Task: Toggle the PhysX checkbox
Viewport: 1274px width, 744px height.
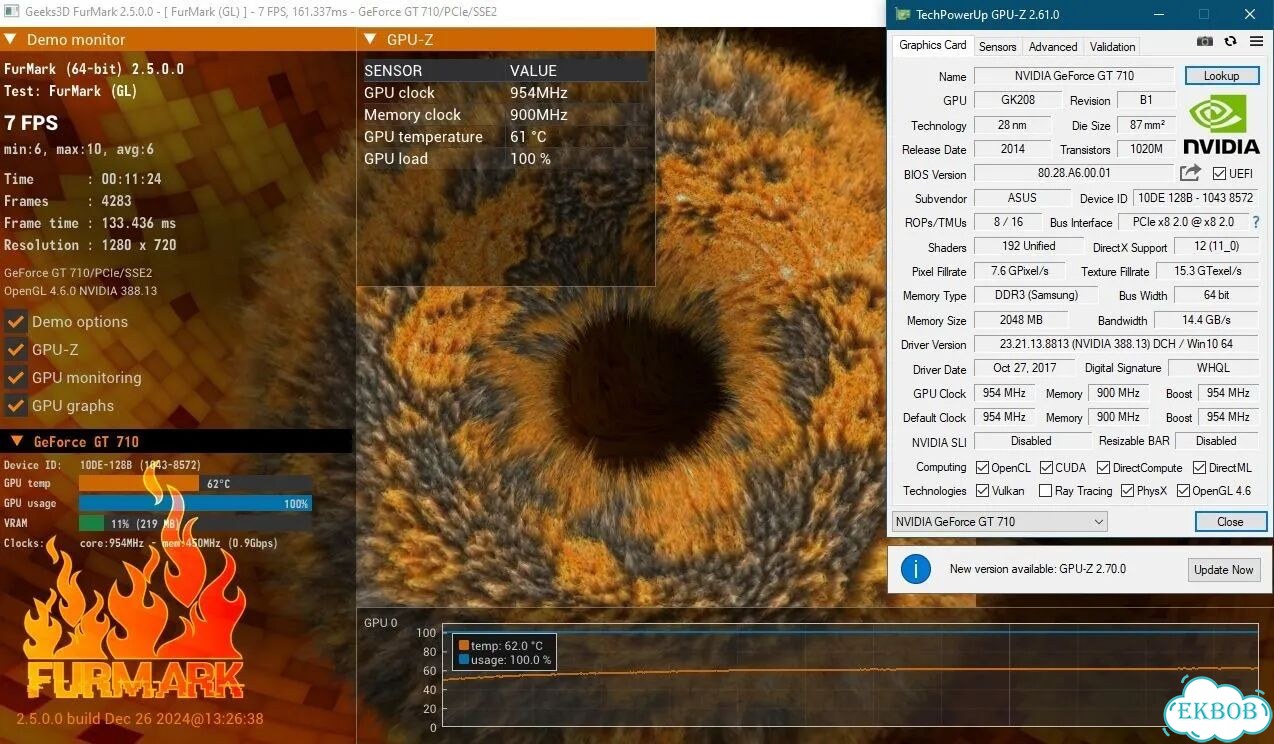Action: pyautogui.click(x=1127, y=491)
